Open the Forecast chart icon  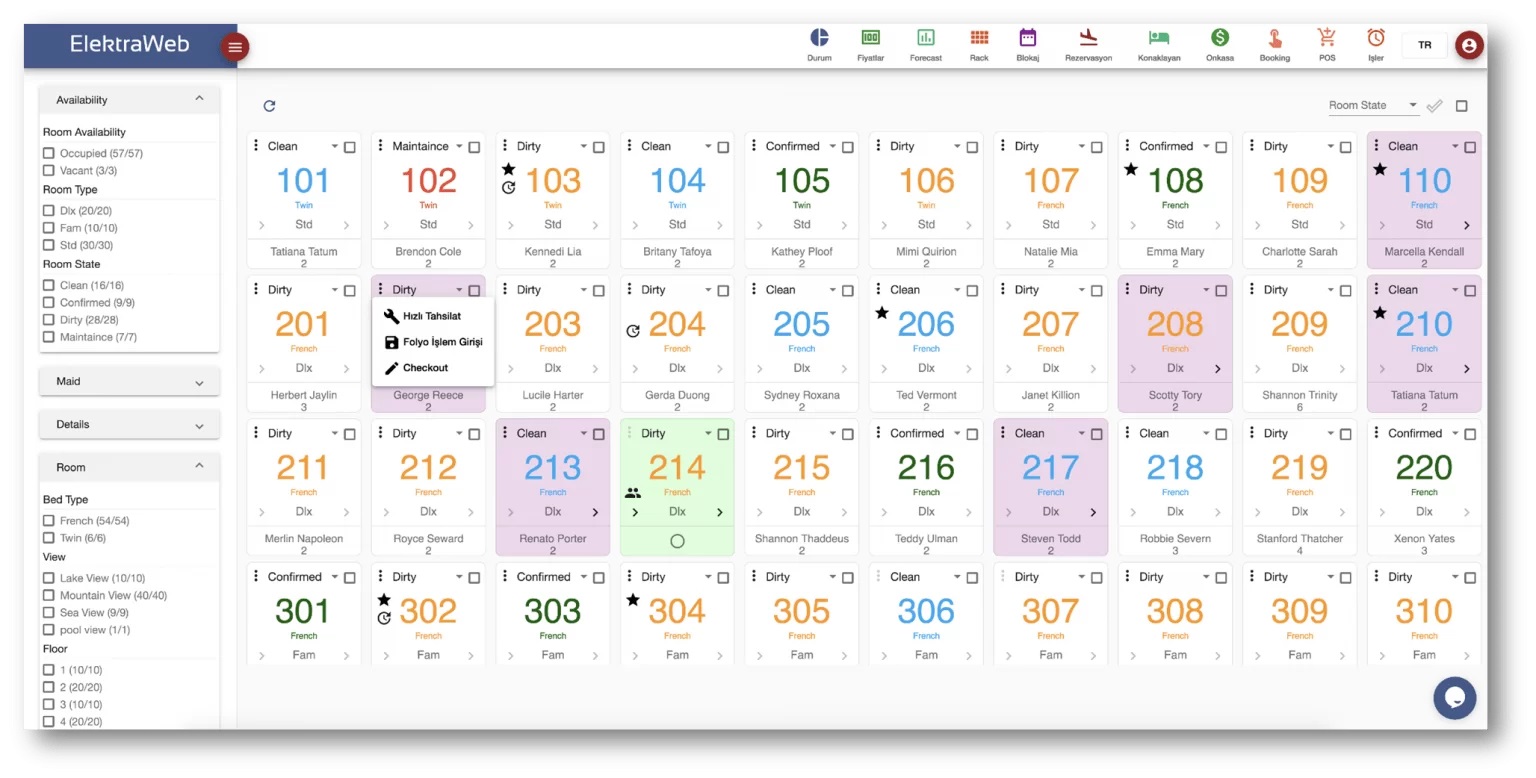(925, 38)
